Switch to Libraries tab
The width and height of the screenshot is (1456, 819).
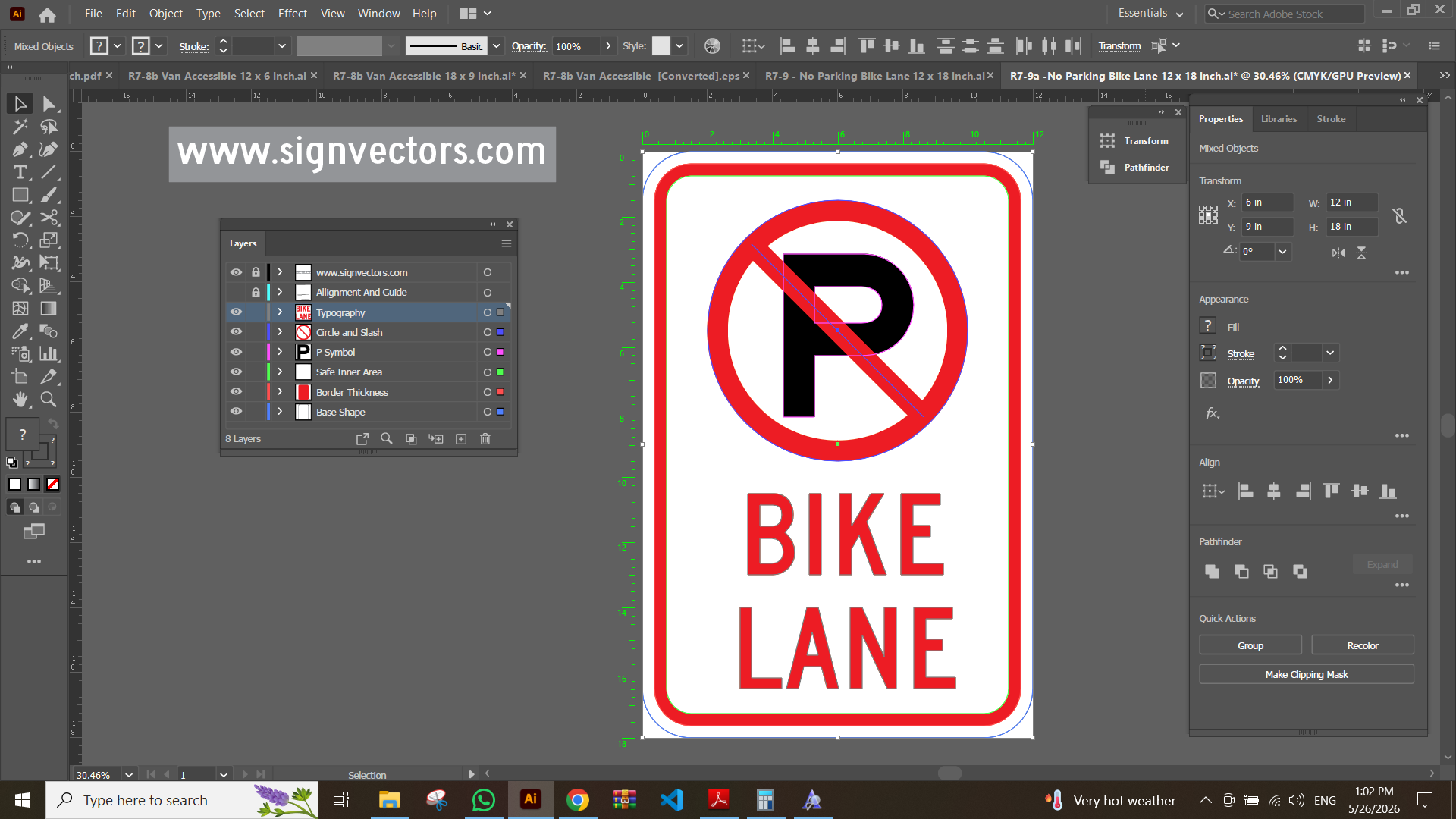[x=1279, y=119]
